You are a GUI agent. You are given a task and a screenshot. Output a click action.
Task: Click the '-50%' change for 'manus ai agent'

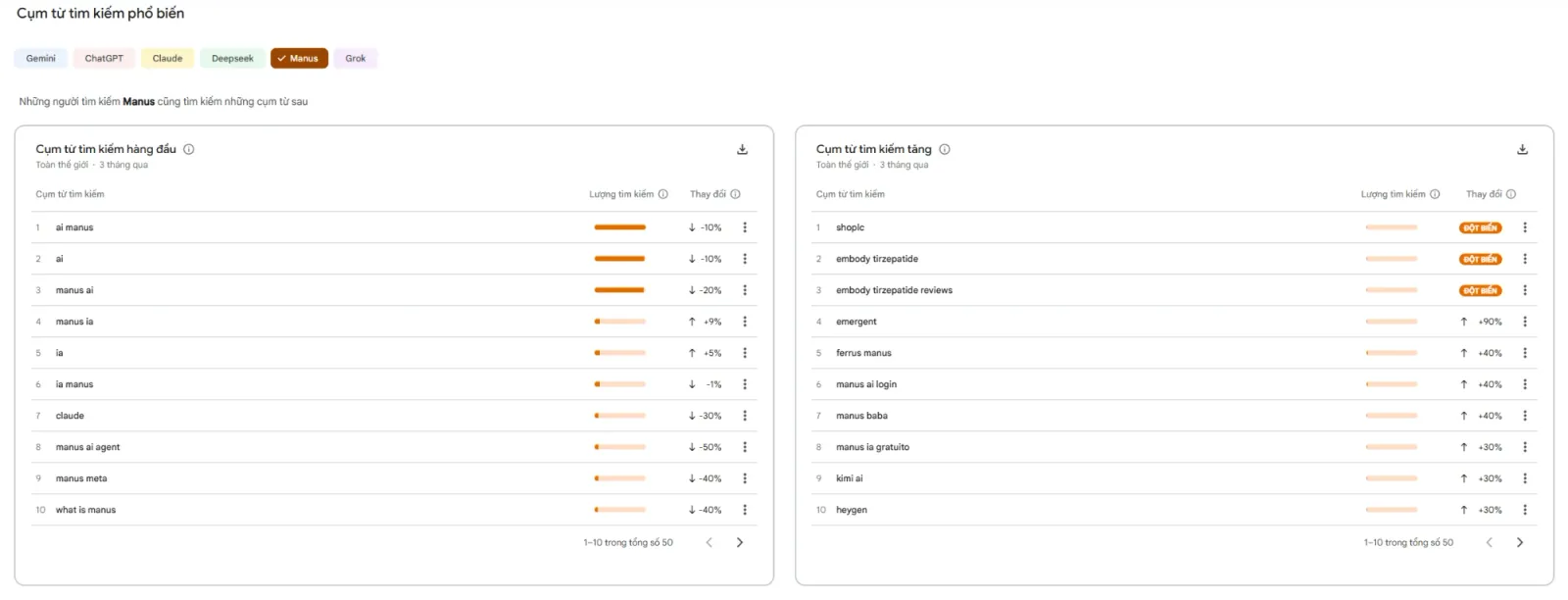[710, 447]
